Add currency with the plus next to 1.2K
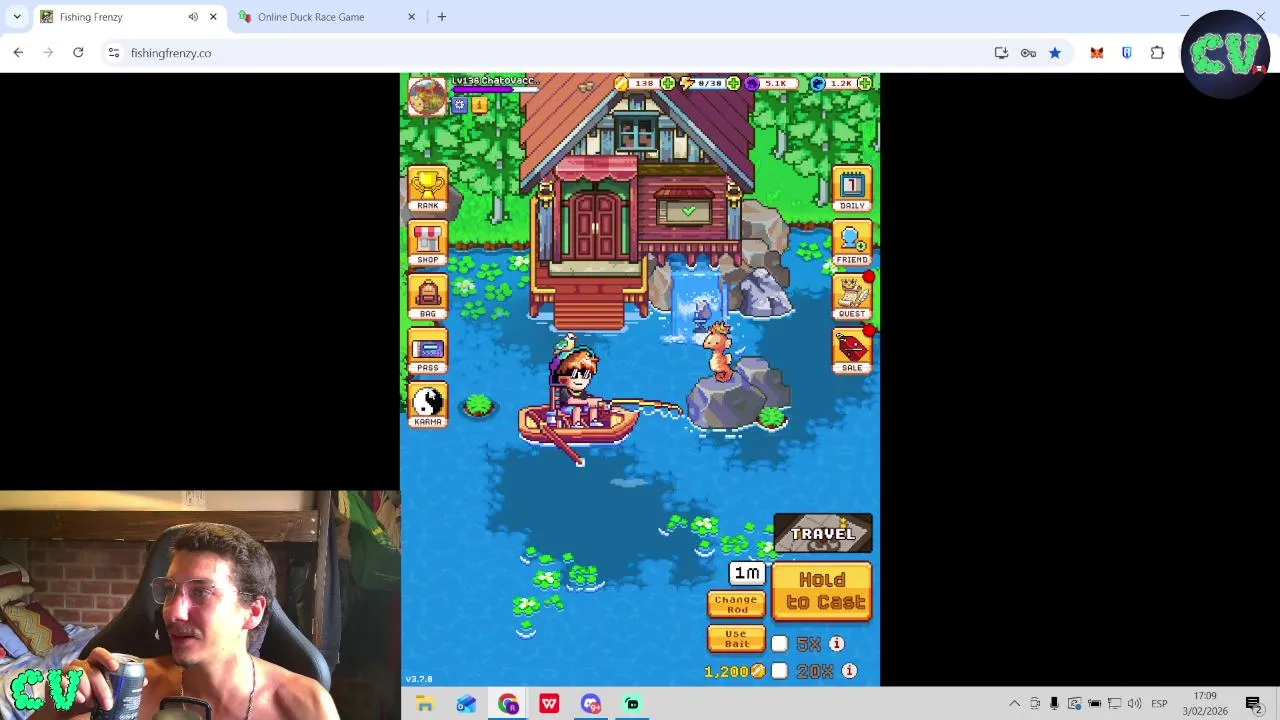 [864, 83]
